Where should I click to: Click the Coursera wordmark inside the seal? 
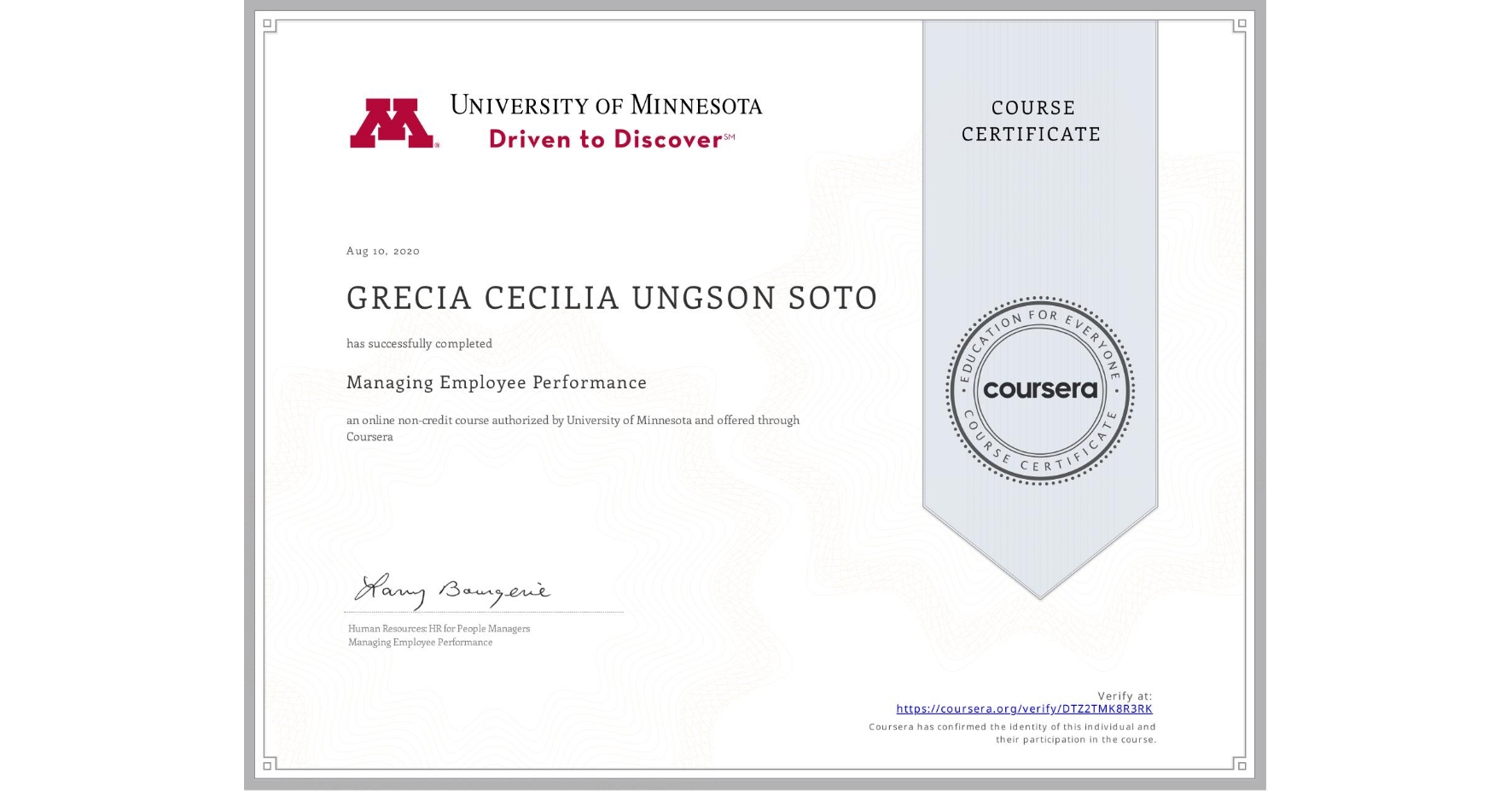click(1040, 391)
